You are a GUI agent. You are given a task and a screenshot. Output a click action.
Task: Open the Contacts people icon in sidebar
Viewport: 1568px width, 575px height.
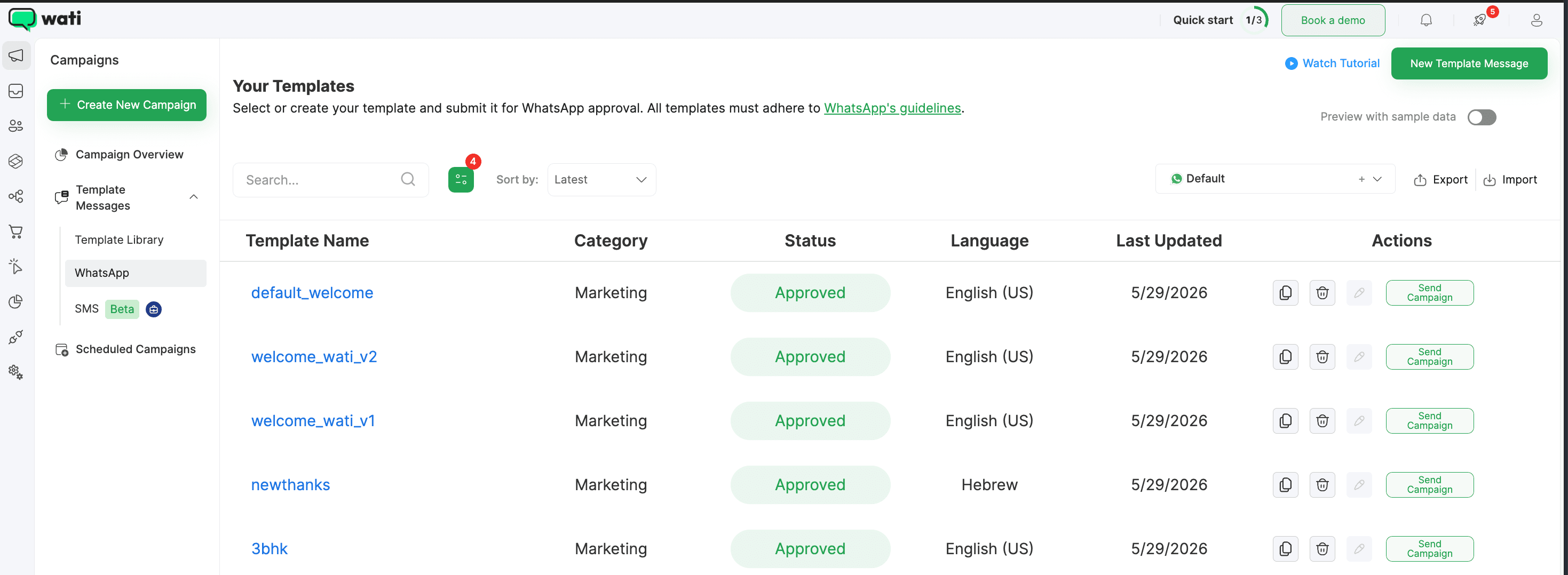point(17,126)
